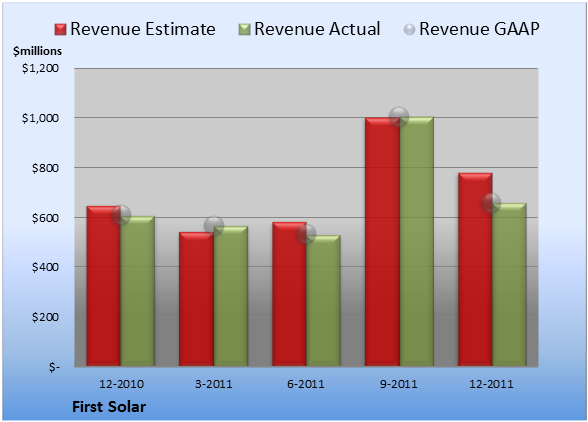The height and width of the screenshot is (422, 588).
Task: Select the red estimate bar for 9-2011
Action: [382, 242]
